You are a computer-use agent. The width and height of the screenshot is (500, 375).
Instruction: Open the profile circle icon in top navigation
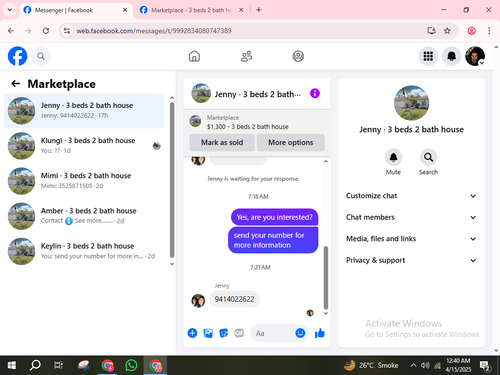pos(298,56)
